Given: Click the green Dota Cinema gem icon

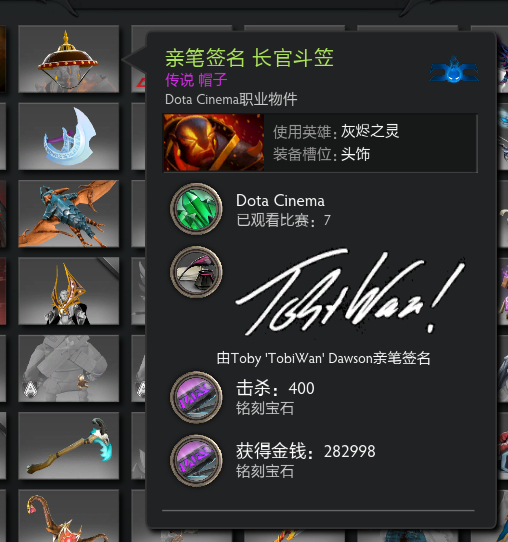Looking at the screenshot, I should (x=196, y=209).
